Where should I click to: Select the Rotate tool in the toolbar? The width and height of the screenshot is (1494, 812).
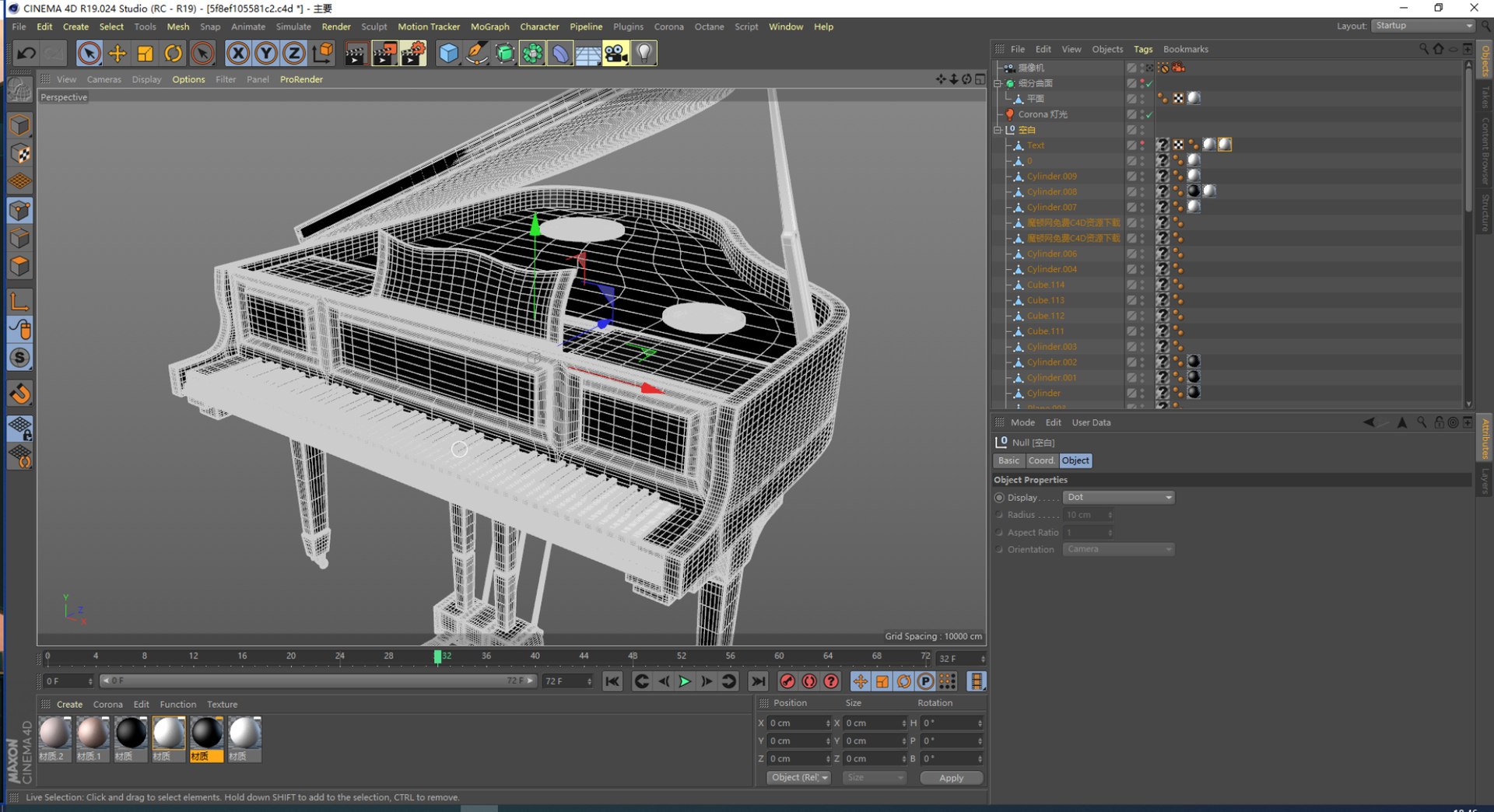click(x=173, y=53)
